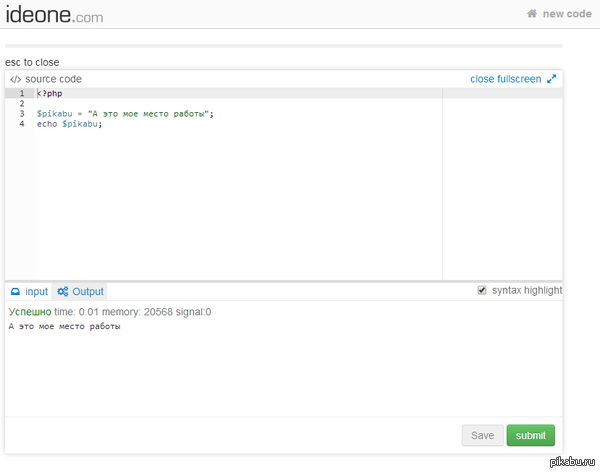Click the Output tab's gears icon
This screenshot has width=600, height=473.
pyautogui.click(x=62, y=292)
